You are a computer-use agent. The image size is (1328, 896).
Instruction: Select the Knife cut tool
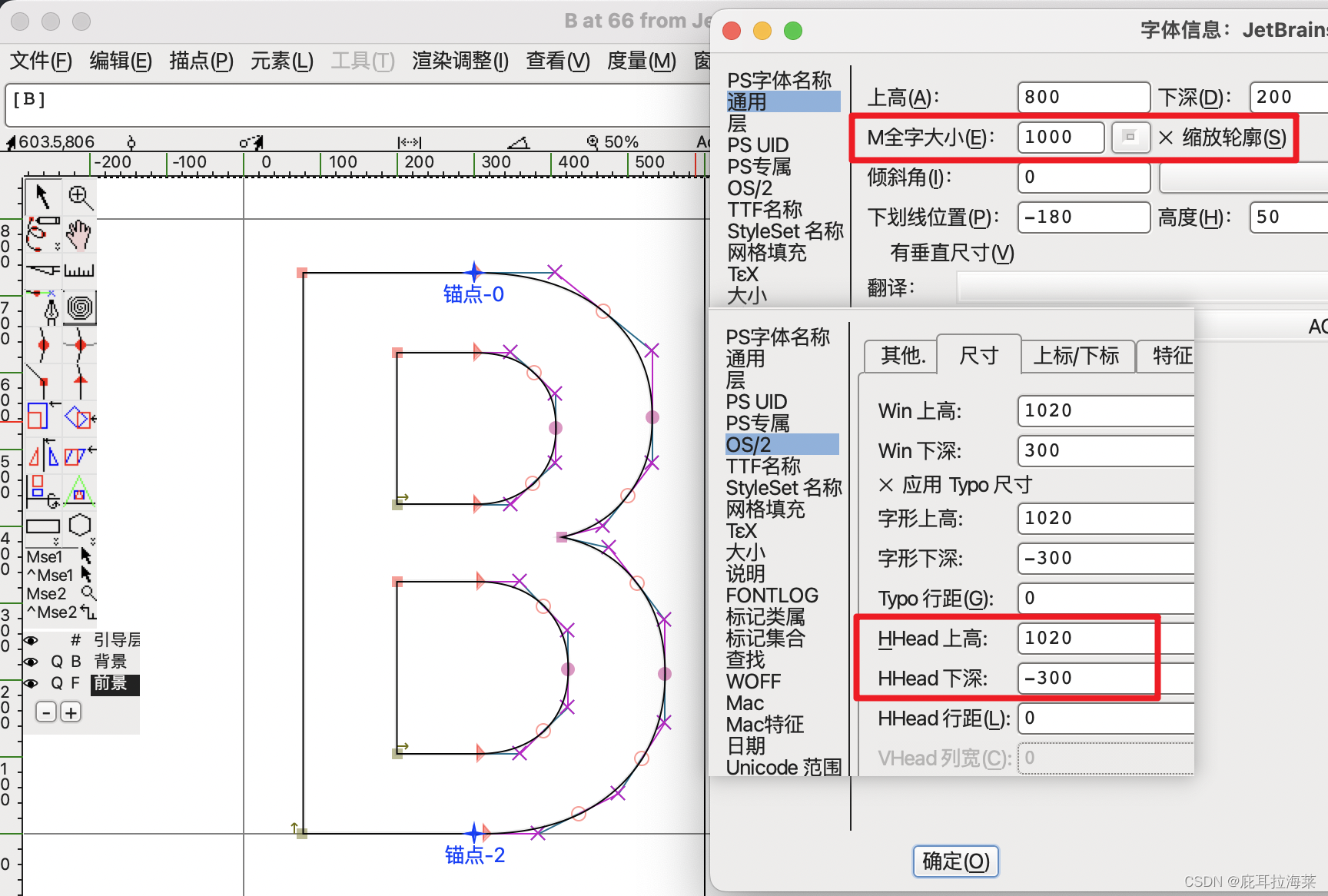pos(42,270)
